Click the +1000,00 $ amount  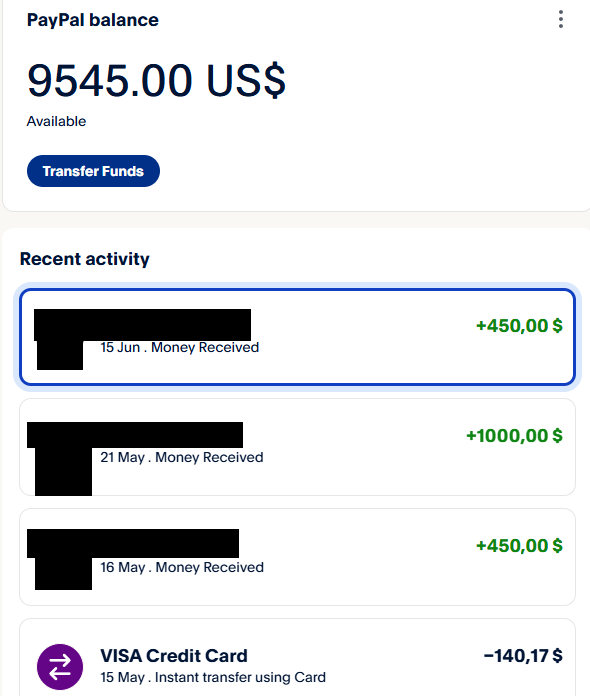coord(514,435)
